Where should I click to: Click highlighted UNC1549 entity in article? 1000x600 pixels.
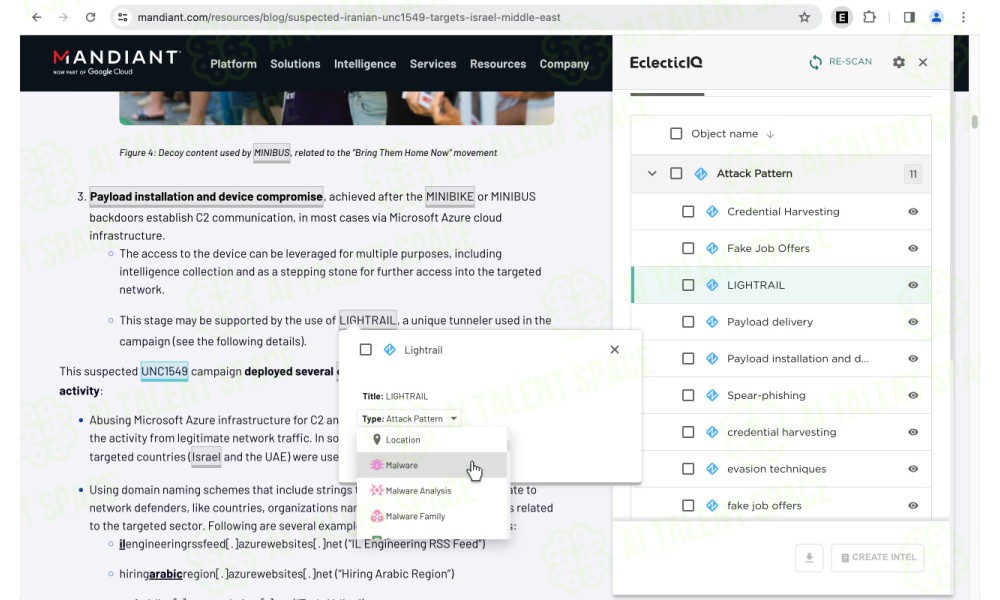pos(165,372)
